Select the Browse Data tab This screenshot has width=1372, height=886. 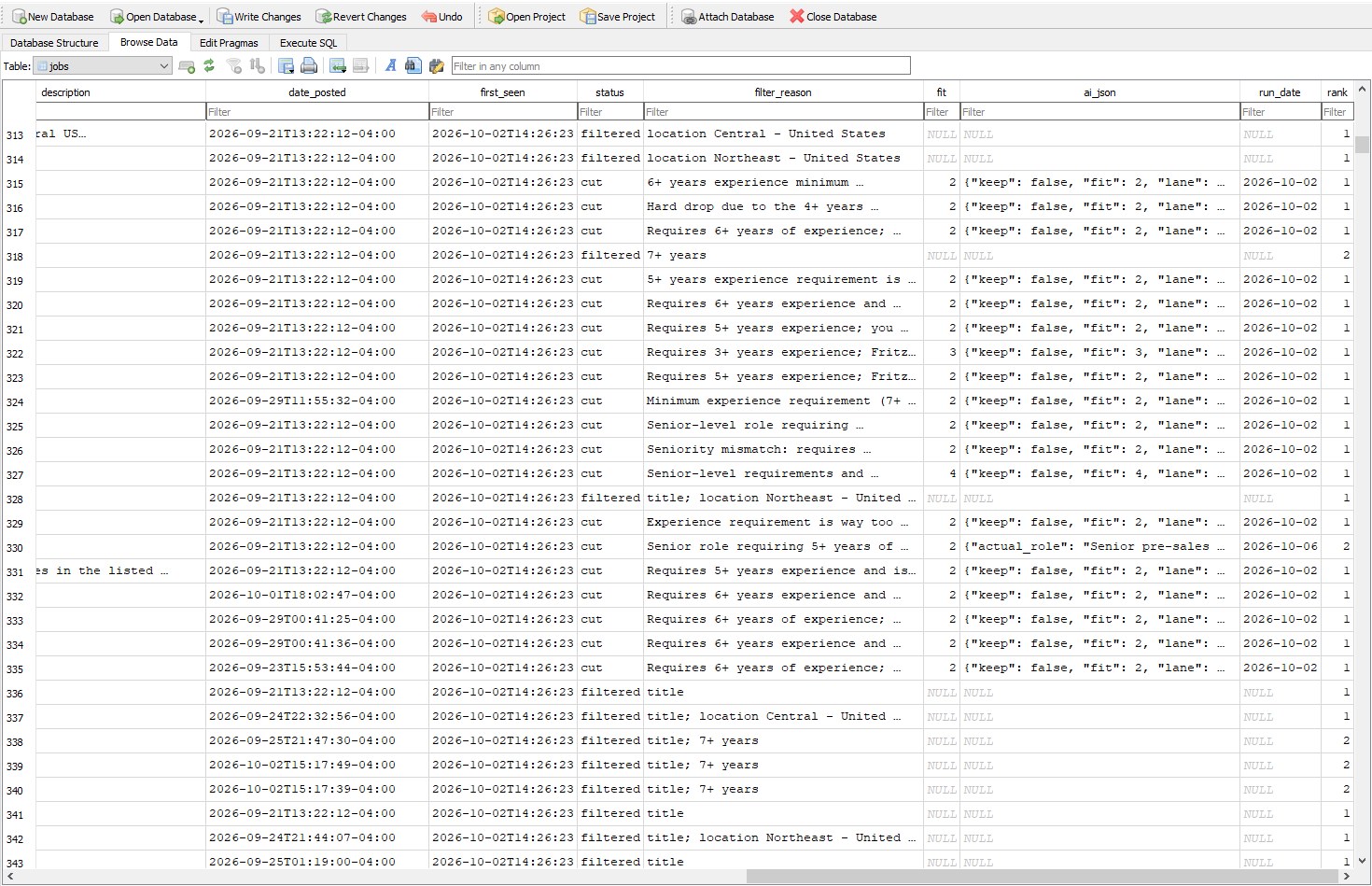(148, 42)
